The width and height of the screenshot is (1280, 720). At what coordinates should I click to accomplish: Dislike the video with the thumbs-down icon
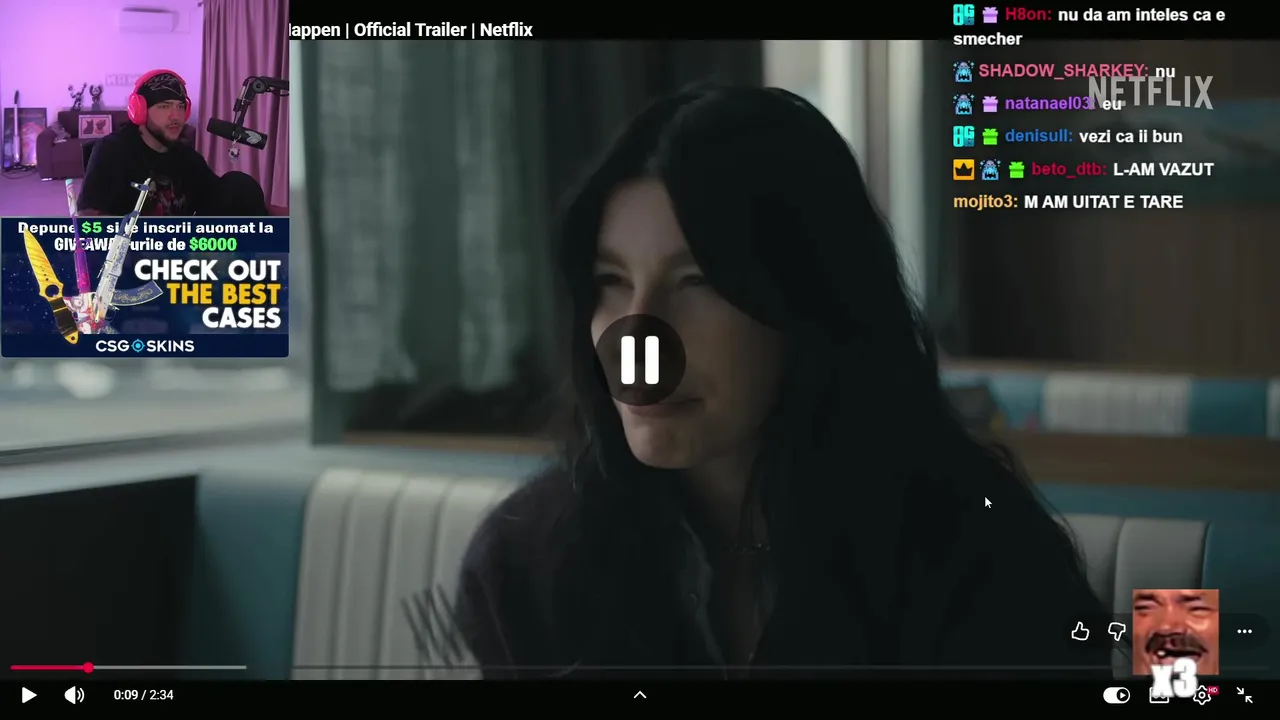tap(1117, 631)
